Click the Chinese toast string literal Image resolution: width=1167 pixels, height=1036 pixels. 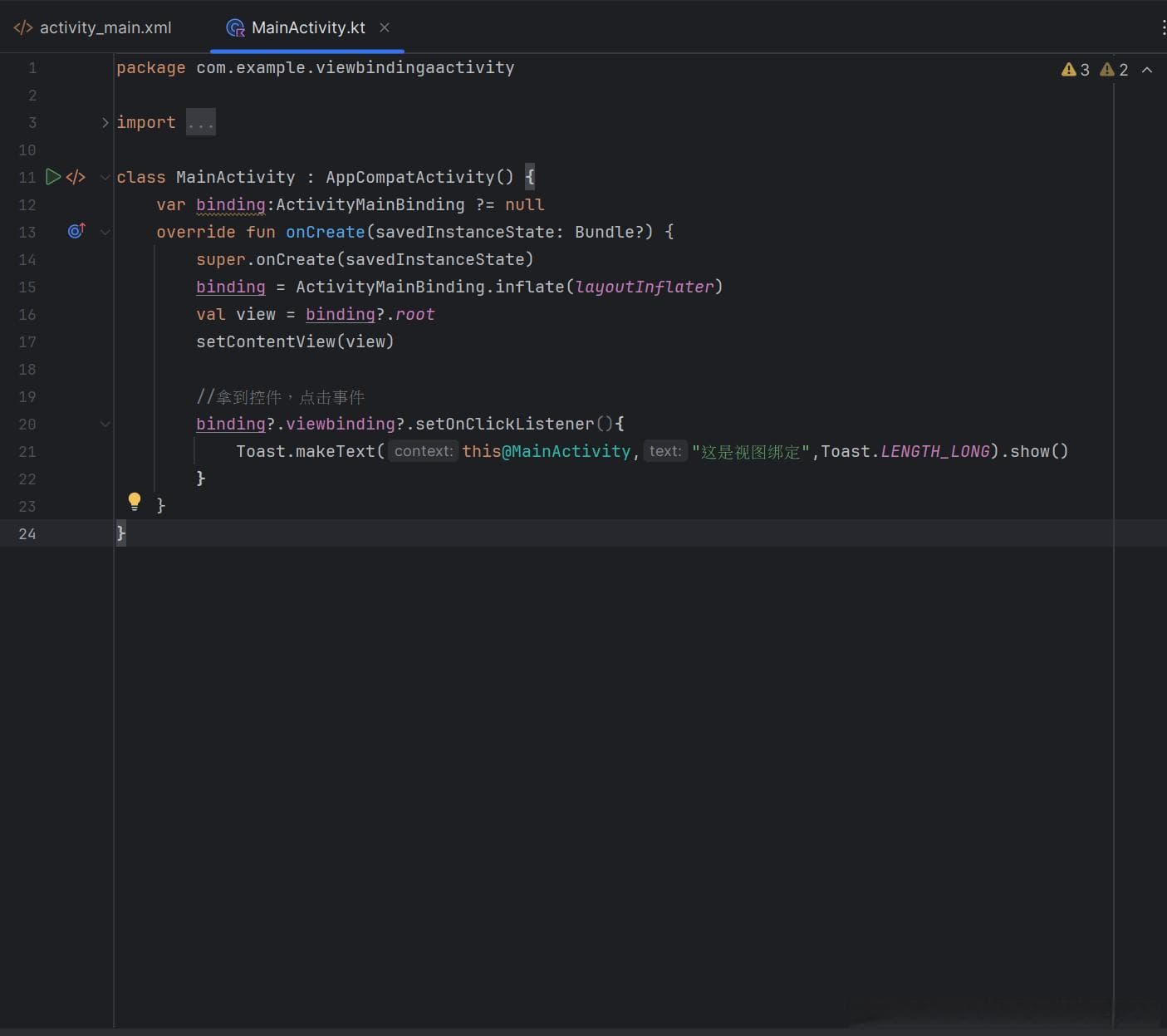tap(751, 451)
